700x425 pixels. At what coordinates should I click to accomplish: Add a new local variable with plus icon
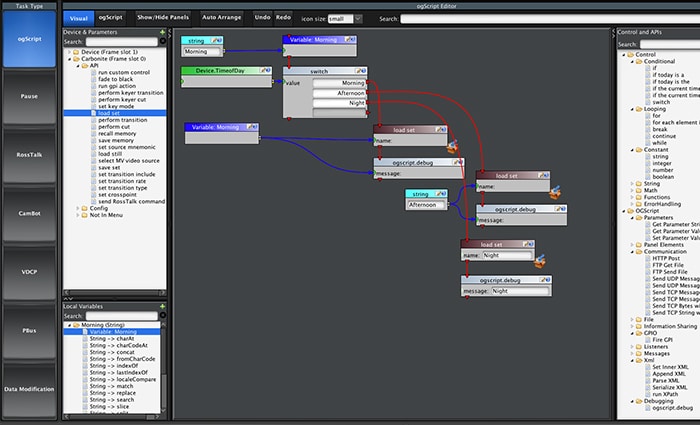162,306
